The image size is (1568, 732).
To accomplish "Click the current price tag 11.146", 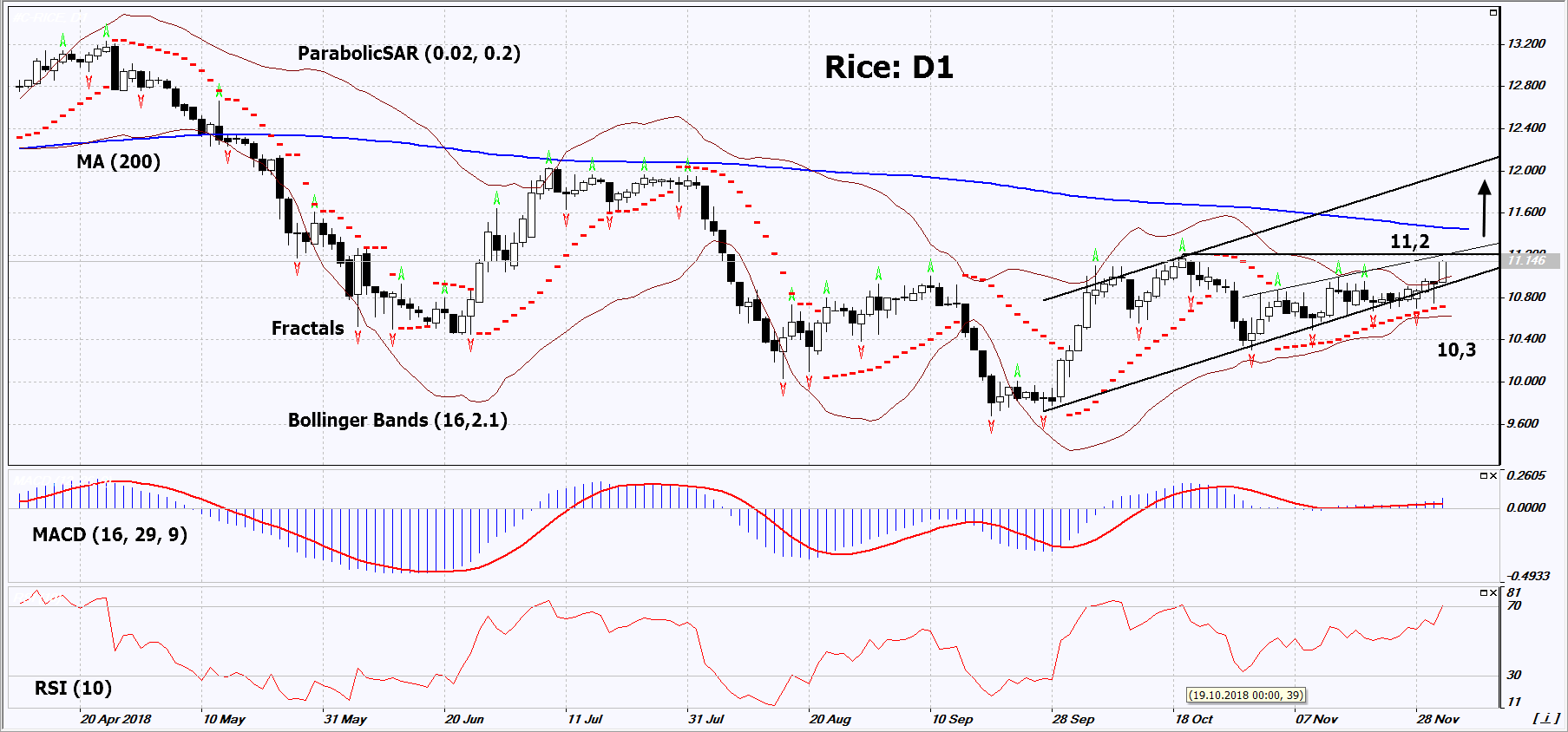I will [1531, 261].
